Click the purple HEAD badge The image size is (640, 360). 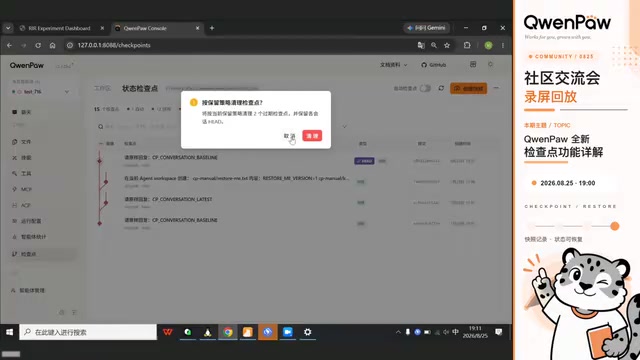coord(364,161)
